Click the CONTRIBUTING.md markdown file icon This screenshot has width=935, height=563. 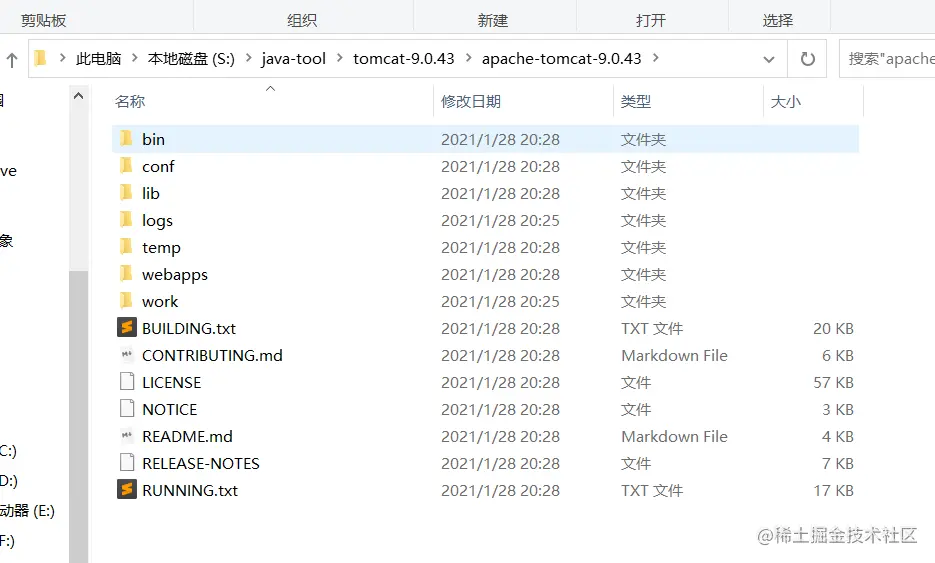pos(126,355)
